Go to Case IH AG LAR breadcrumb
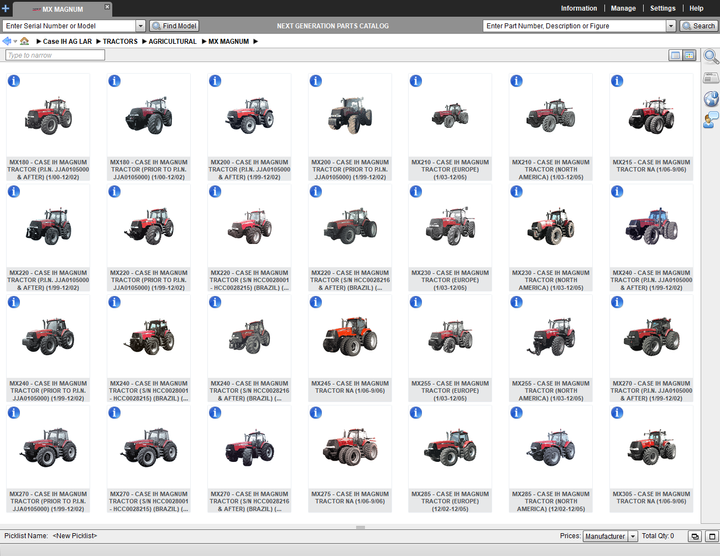Image resolution: width=720 pixels, height=556 pixels. click(x=68, y=41)
